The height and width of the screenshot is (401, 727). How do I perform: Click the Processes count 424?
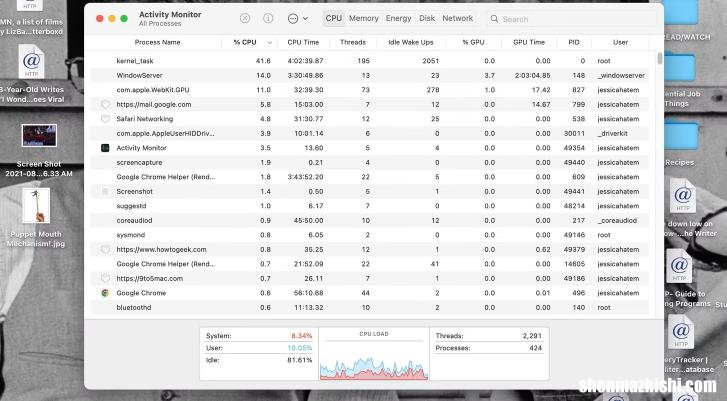tap(536, 348)
